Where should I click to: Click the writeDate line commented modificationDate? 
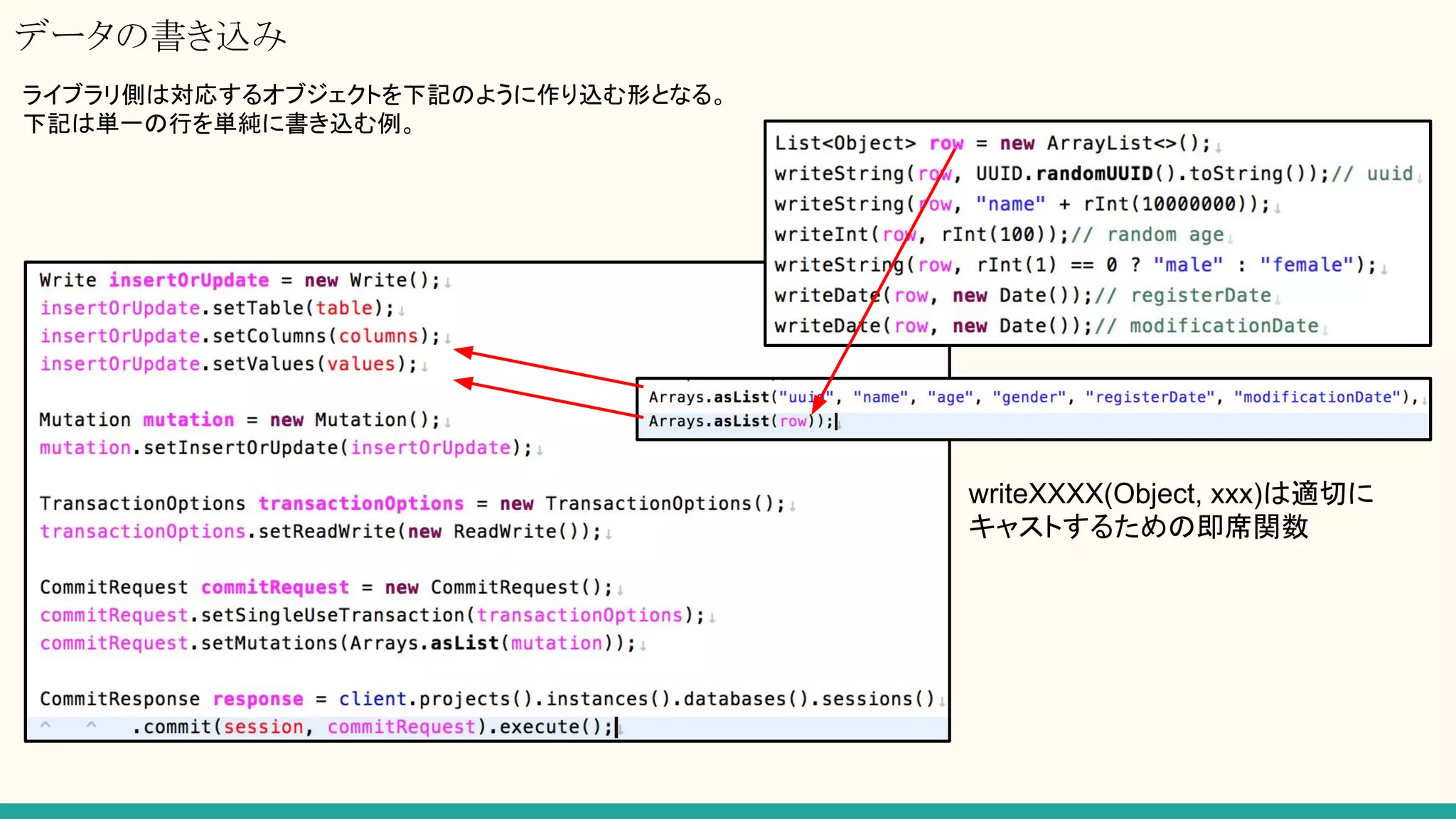click(1046, 326)
